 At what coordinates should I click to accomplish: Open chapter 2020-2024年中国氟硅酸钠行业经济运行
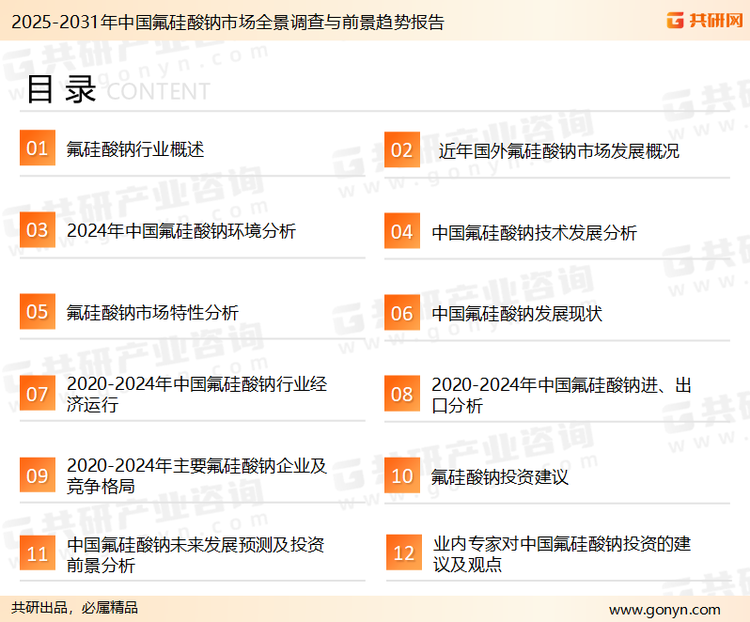pyautogui.click(x=197, y=394)
